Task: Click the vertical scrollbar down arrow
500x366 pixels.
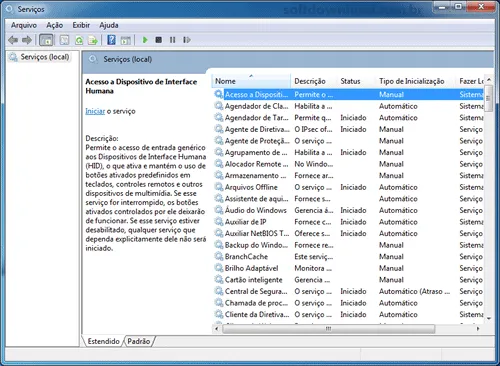Action: [489, 318]
